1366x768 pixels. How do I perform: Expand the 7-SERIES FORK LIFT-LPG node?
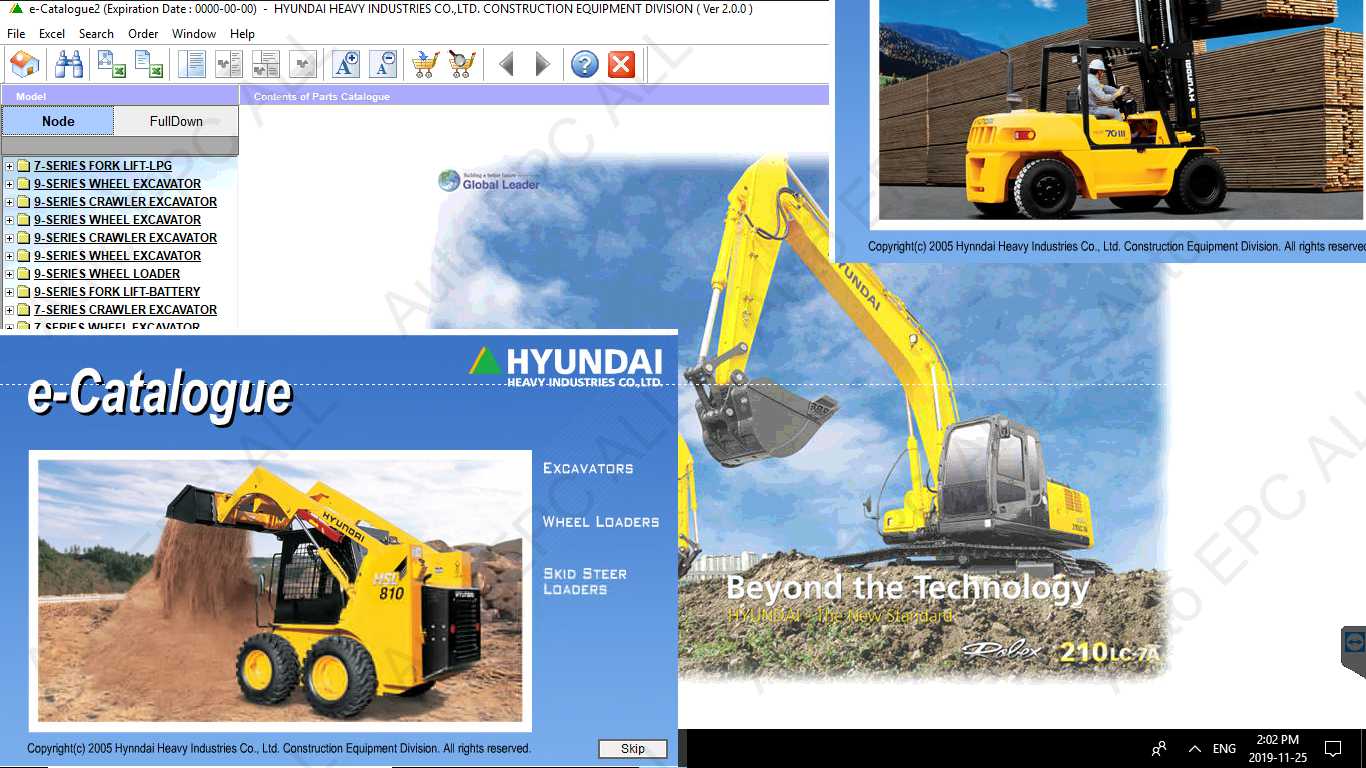[9, 166]
